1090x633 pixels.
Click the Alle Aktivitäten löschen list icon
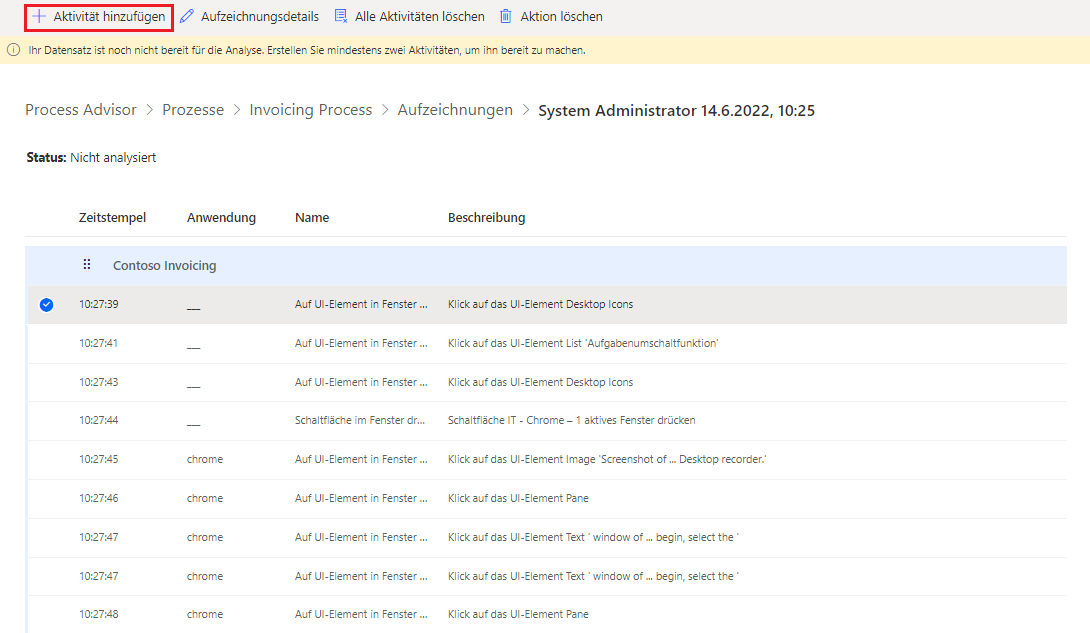[x=341, y=17]
